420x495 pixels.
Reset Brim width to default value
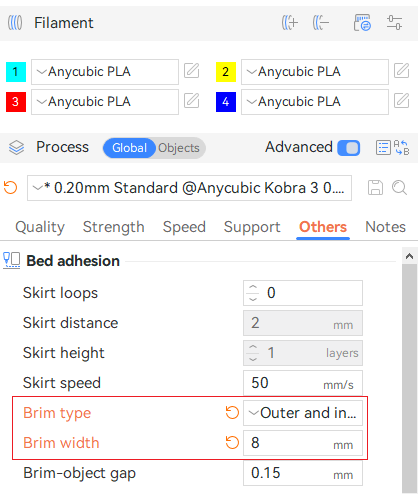point(232,443)
